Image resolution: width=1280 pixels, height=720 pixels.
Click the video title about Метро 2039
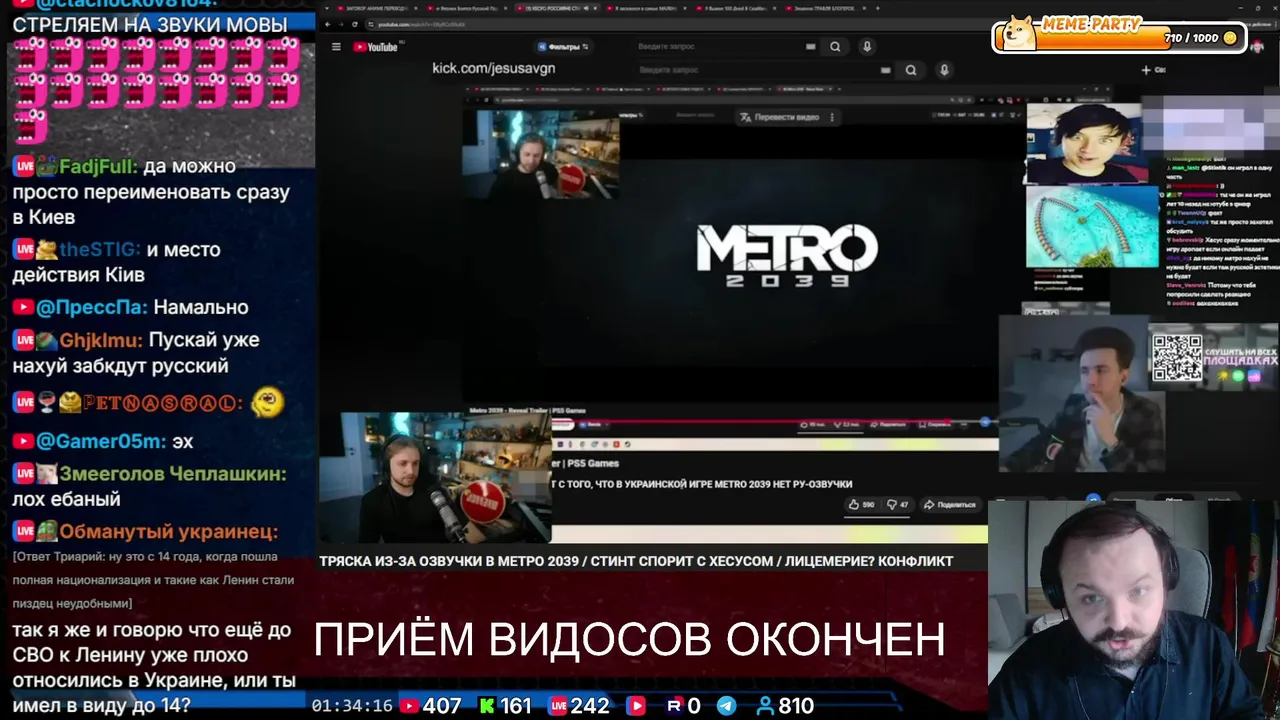pos(636,561)
